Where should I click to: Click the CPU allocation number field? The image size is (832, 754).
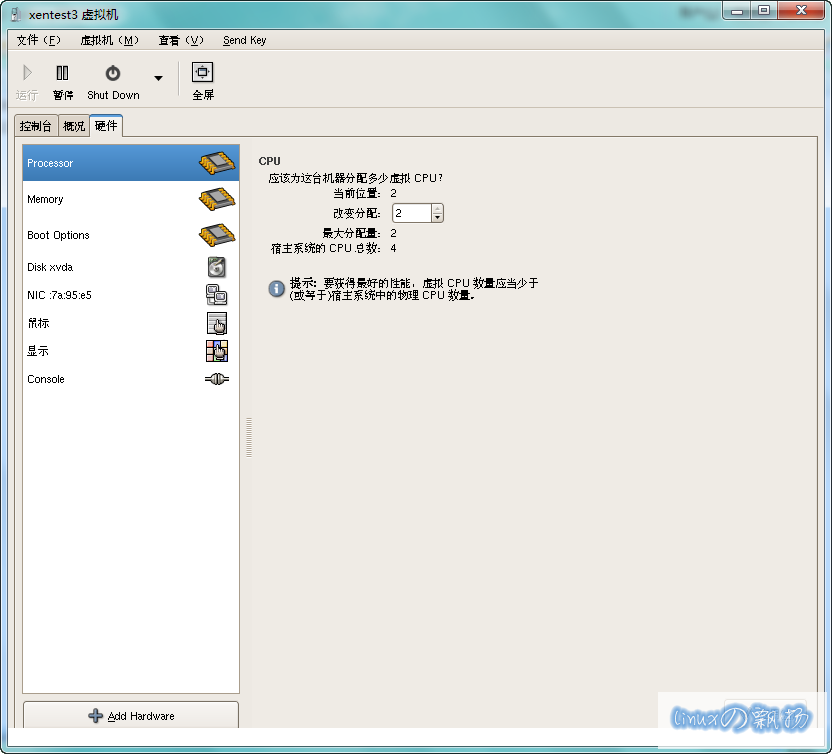pyautogui.click(x=411, y=213)
